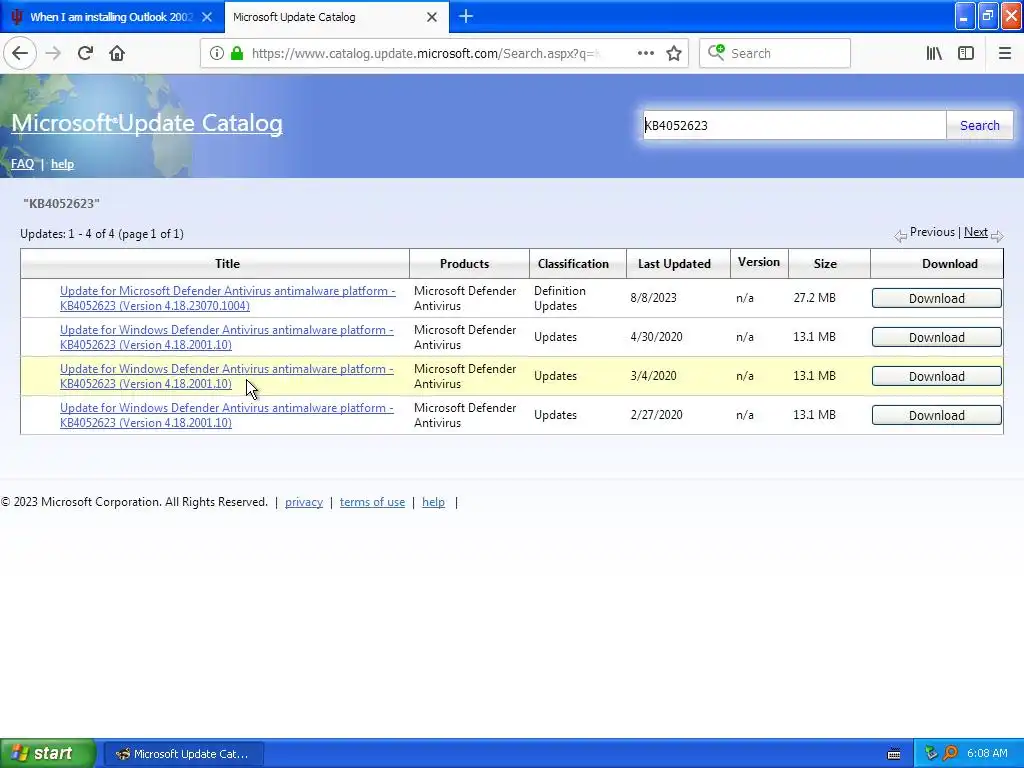Open the privacy link in the footer
The width and height of the screenshot is (1024, 768).
[304, 502]
